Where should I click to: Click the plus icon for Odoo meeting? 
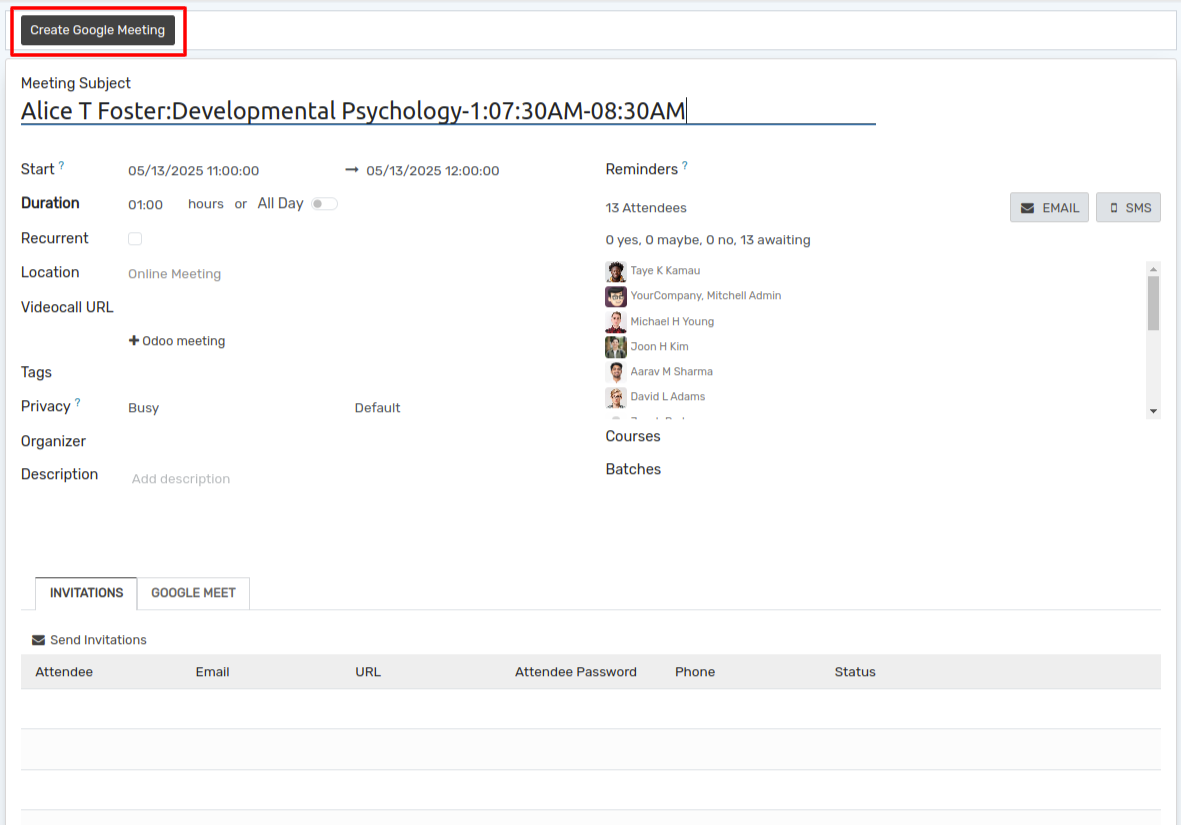click(134, 341)
